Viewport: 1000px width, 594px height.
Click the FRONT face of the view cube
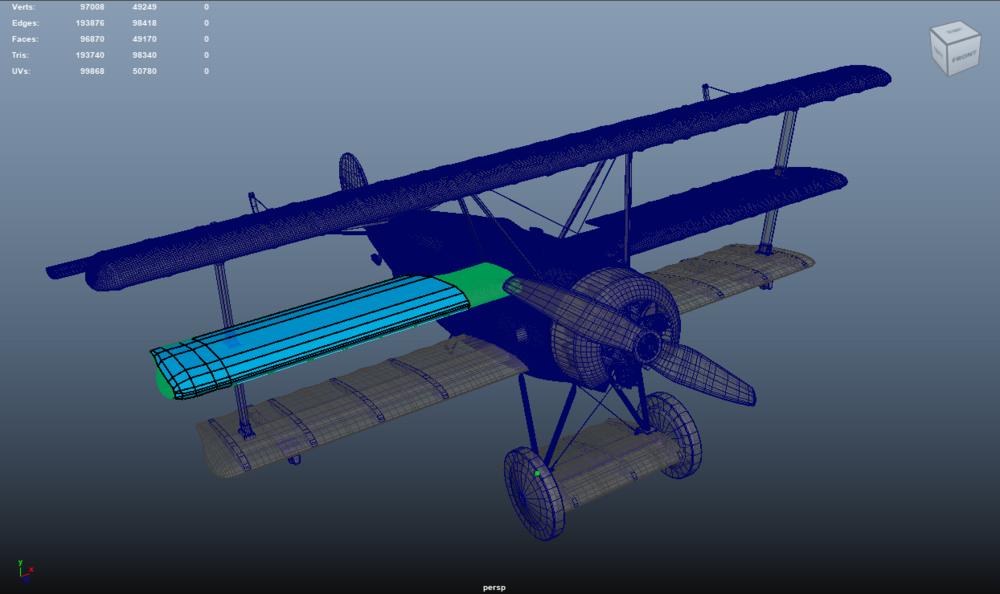point(963,57)
